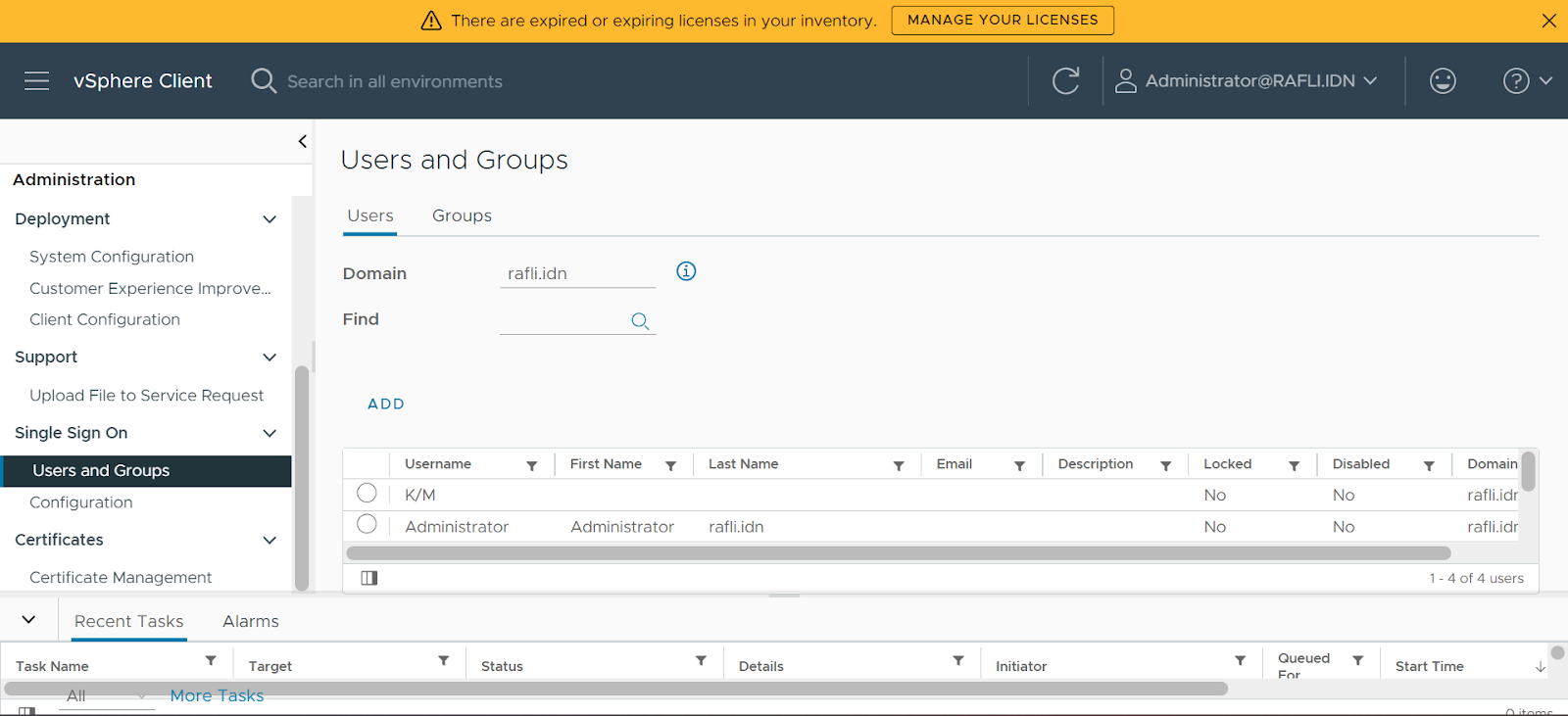This screenshot has width=1568, height=716.
Task: Switch to the Groups tab
Action: [462, 215]
